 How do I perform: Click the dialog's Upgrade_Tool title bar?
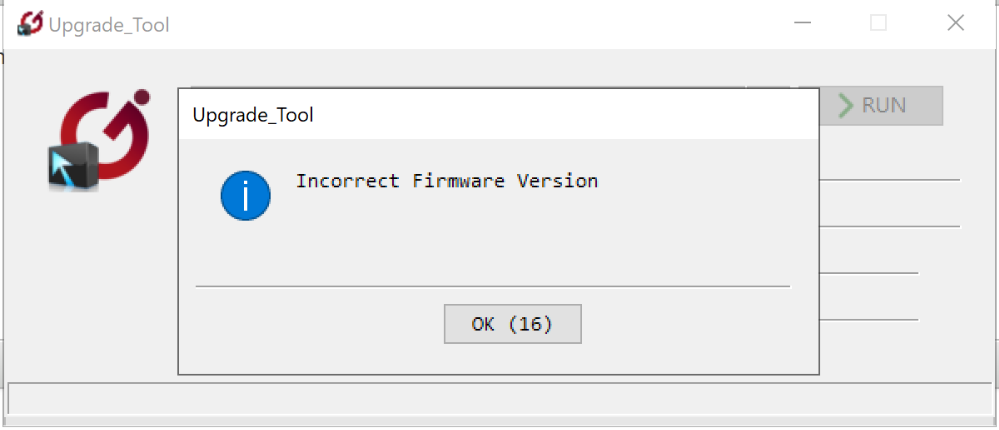click(498, 115)
